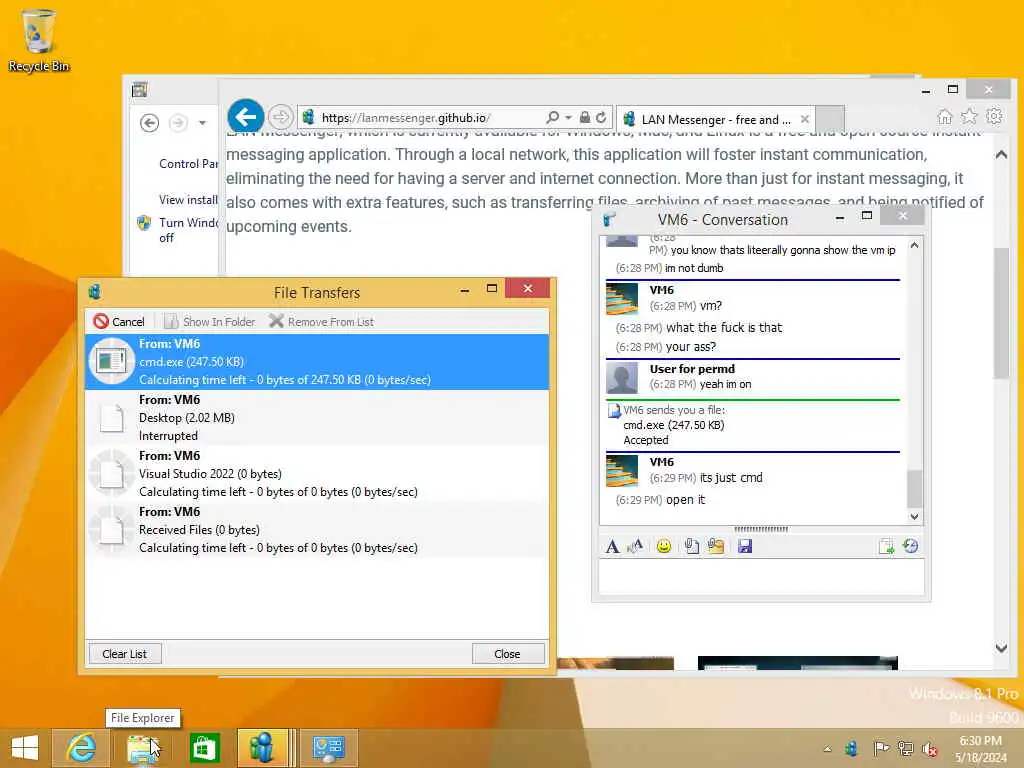Screen dimensions: 1024x768
Task: Click the Control Panel window Forward arrow
Action: (x=178, y=123)
